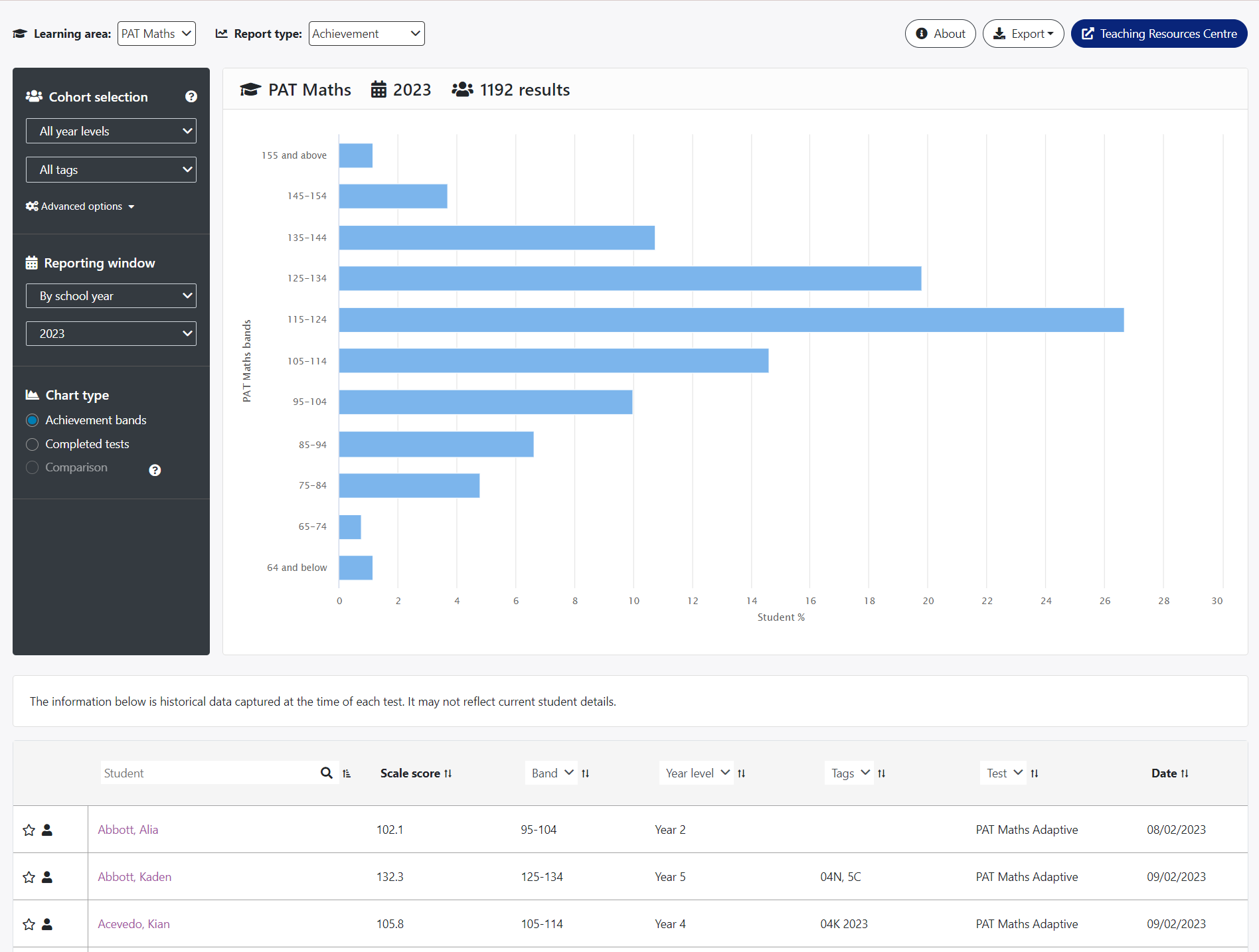Click date 08/02/2023 cell
Screen dimensions: 1259x952
1176,830
